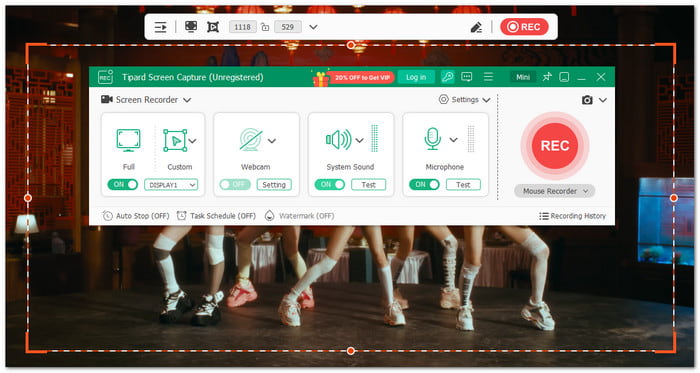Screen dimensions: 700x373
Task: Click the bottom-center orange selection handle
Action: pyautogui.click(x=351, y=351)
